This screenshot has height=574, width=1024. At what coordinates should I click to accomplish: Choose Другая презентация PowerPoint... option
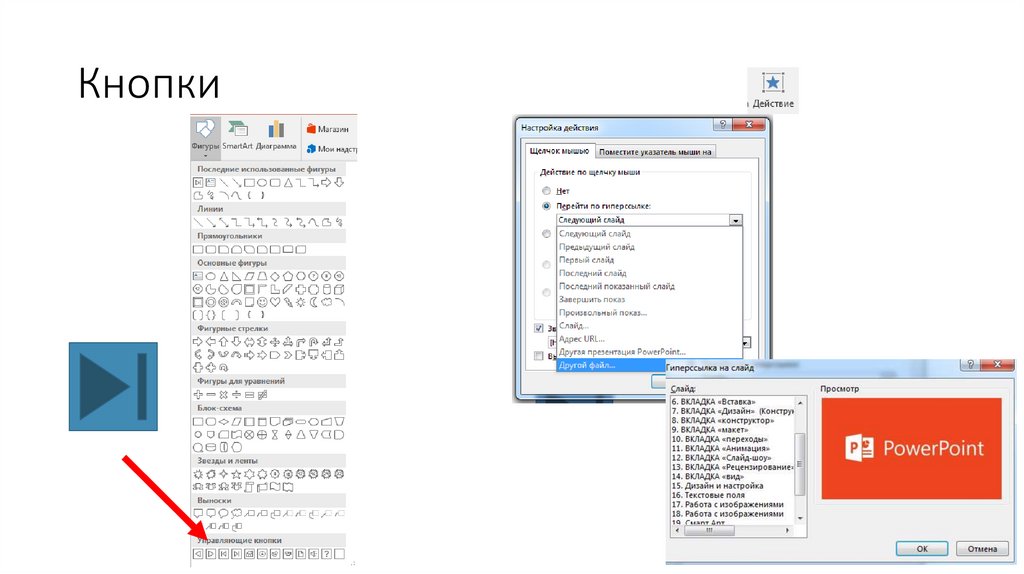[650, 352]
